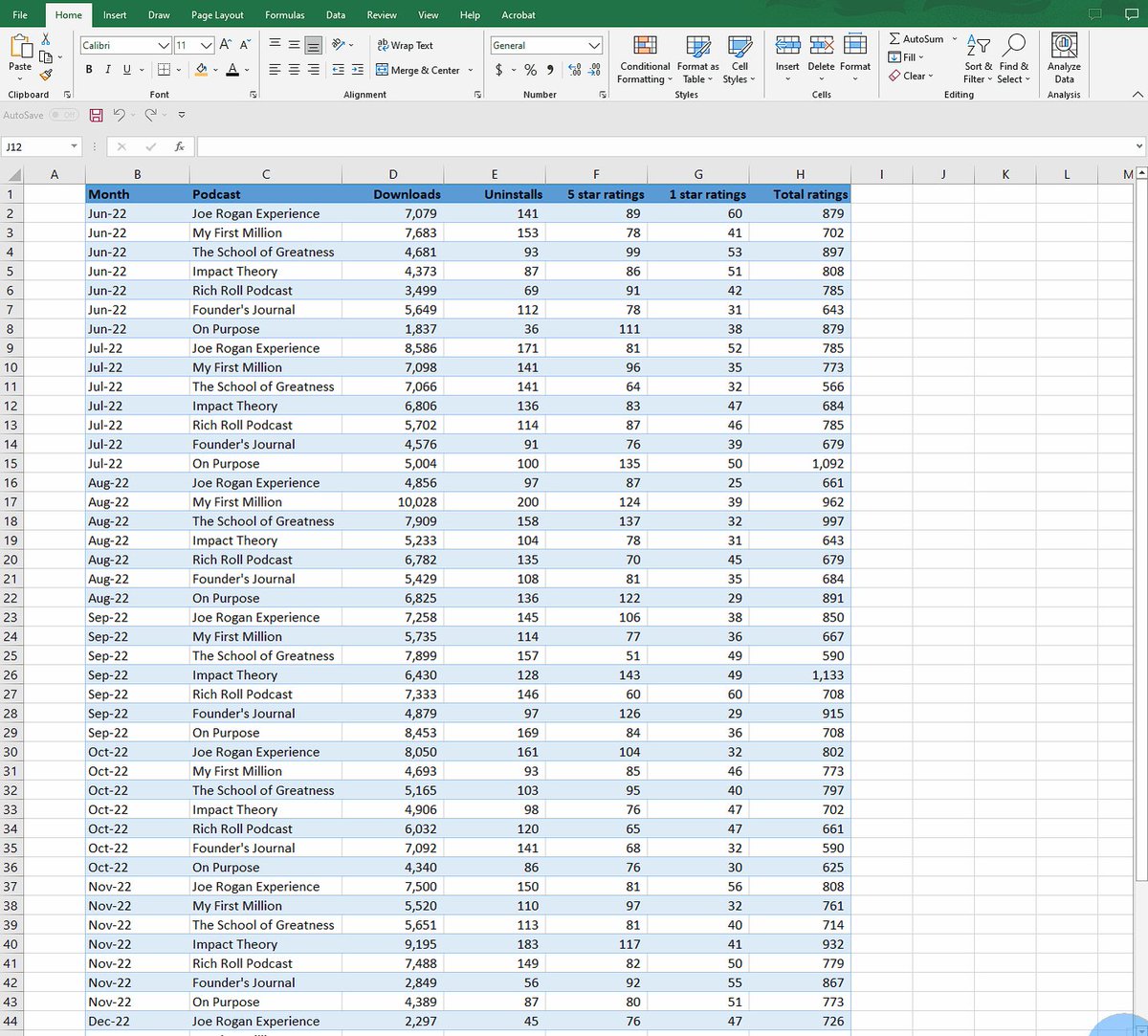This screenshot has height=1036, width=1148.
Task: Click the Center alignment icon
Action: (x=294, y=70)
